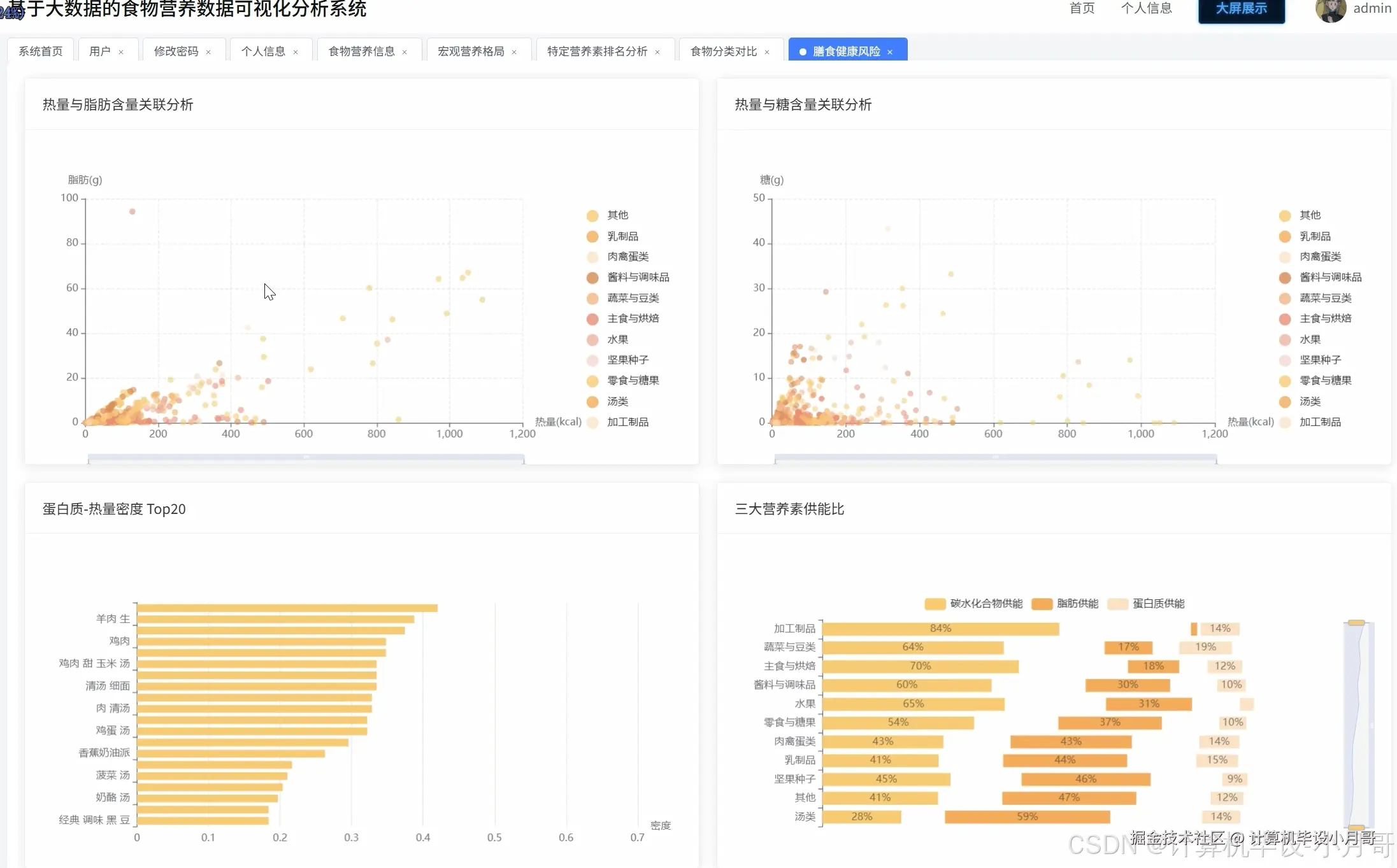
Task: Click the zoom slider under fat scatter chart
Action: 306,458
